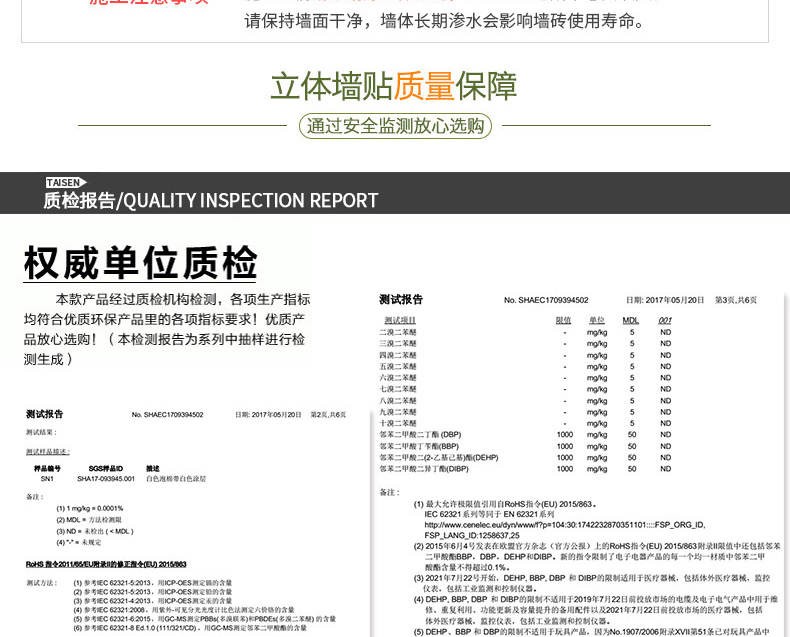Click the 001 column header
The image size is (790, 637).
(665, 320)
